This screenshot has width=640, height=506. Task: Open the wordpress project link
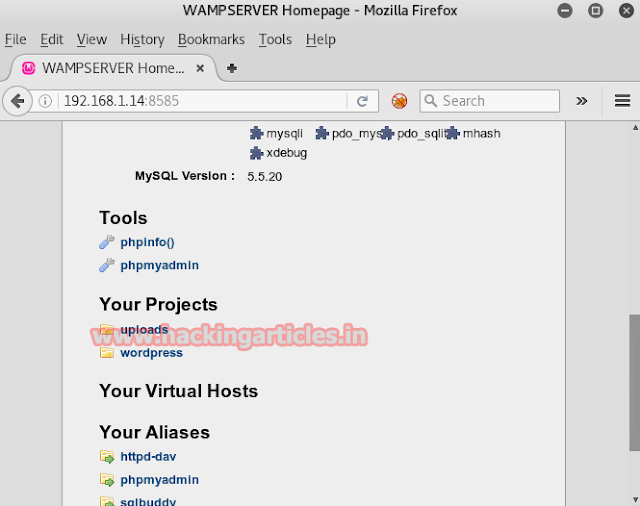click(x=151, y=353)
